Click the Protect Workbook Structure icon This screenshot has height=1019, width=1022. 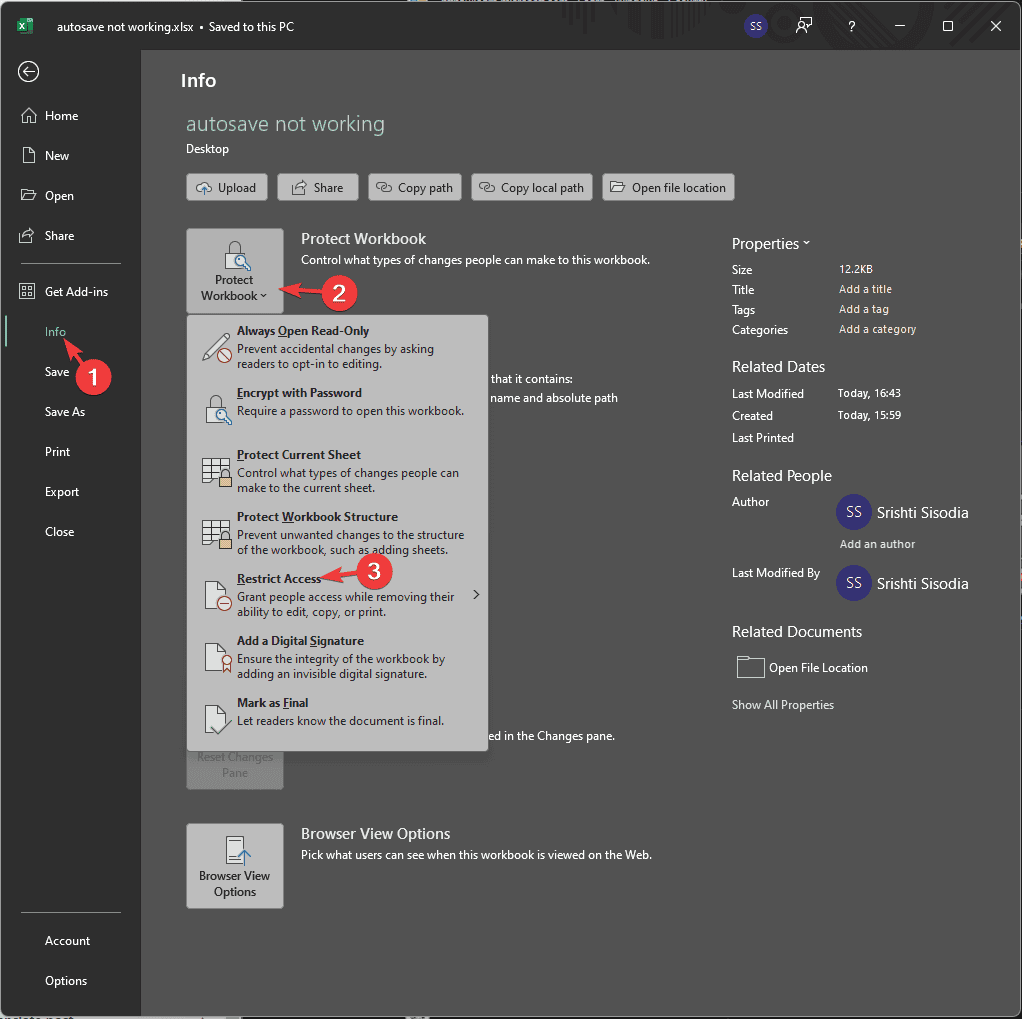(x=216, y=533)
